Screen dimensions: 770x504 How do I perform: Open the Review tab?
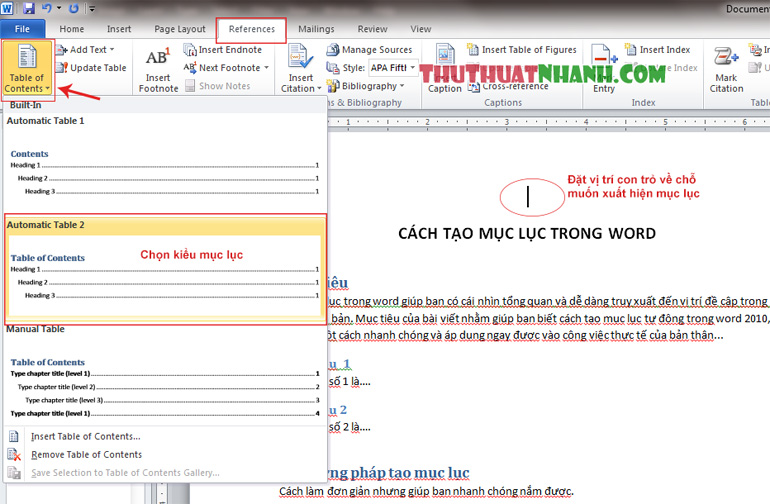(x=372, y=29)
